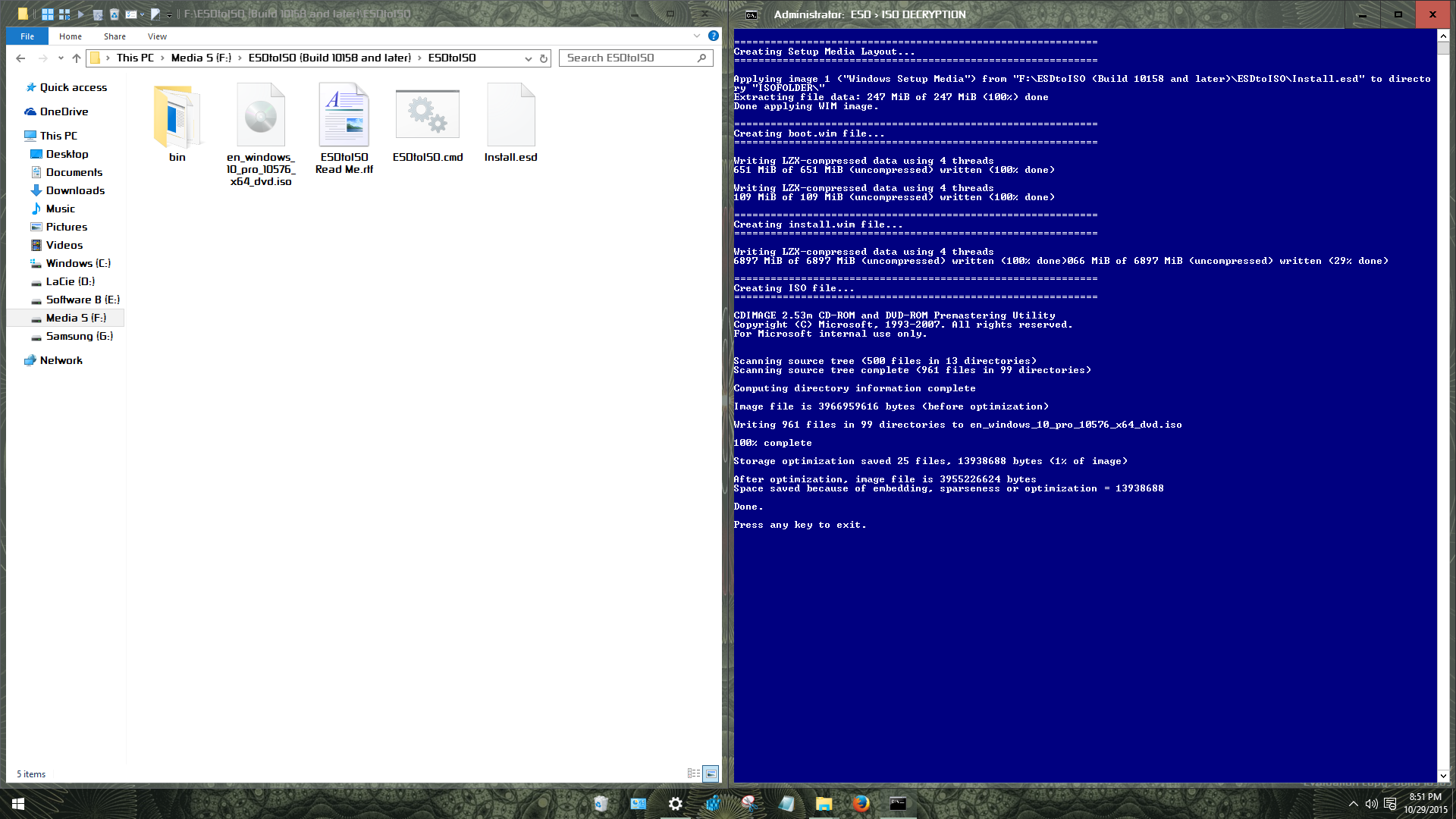Screen dimensions: 1456x819
Task: Open Desktop in navigation pane
Action: pyautogui.click(x=60, y=154)
